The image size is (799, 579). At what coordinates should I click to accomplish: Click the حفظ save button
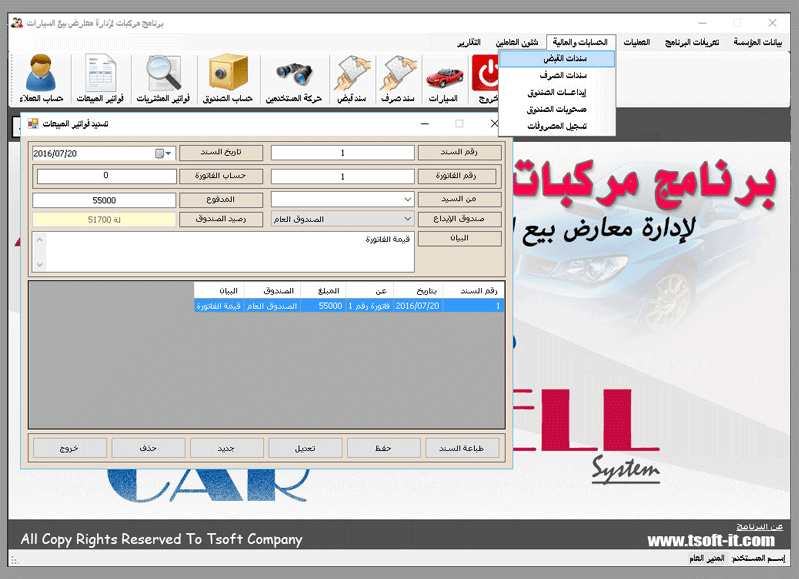tap(383, 448)
